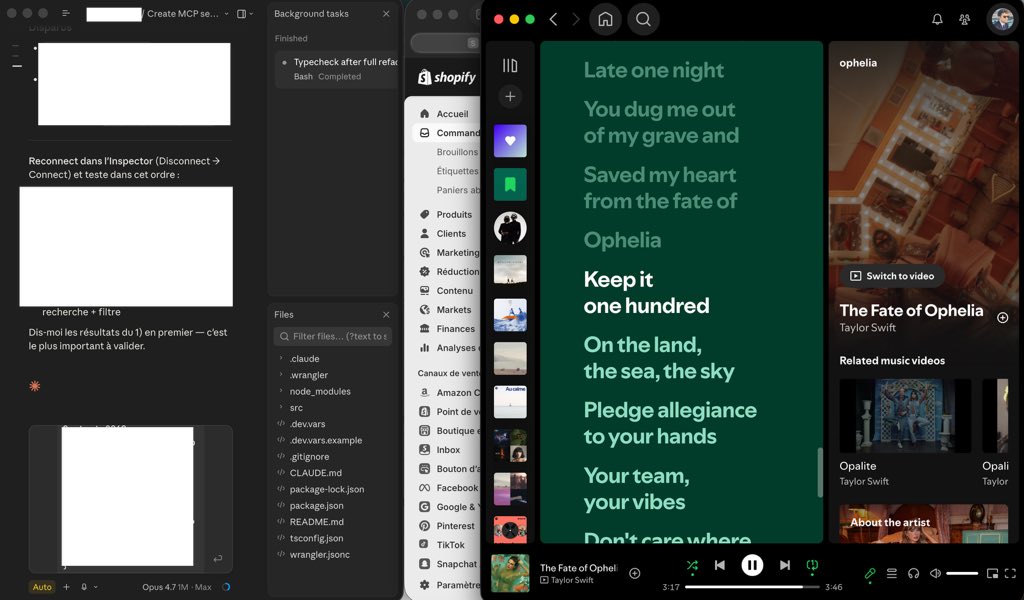Go back in Spotify navigation
1024x600 pixels.
553,20
